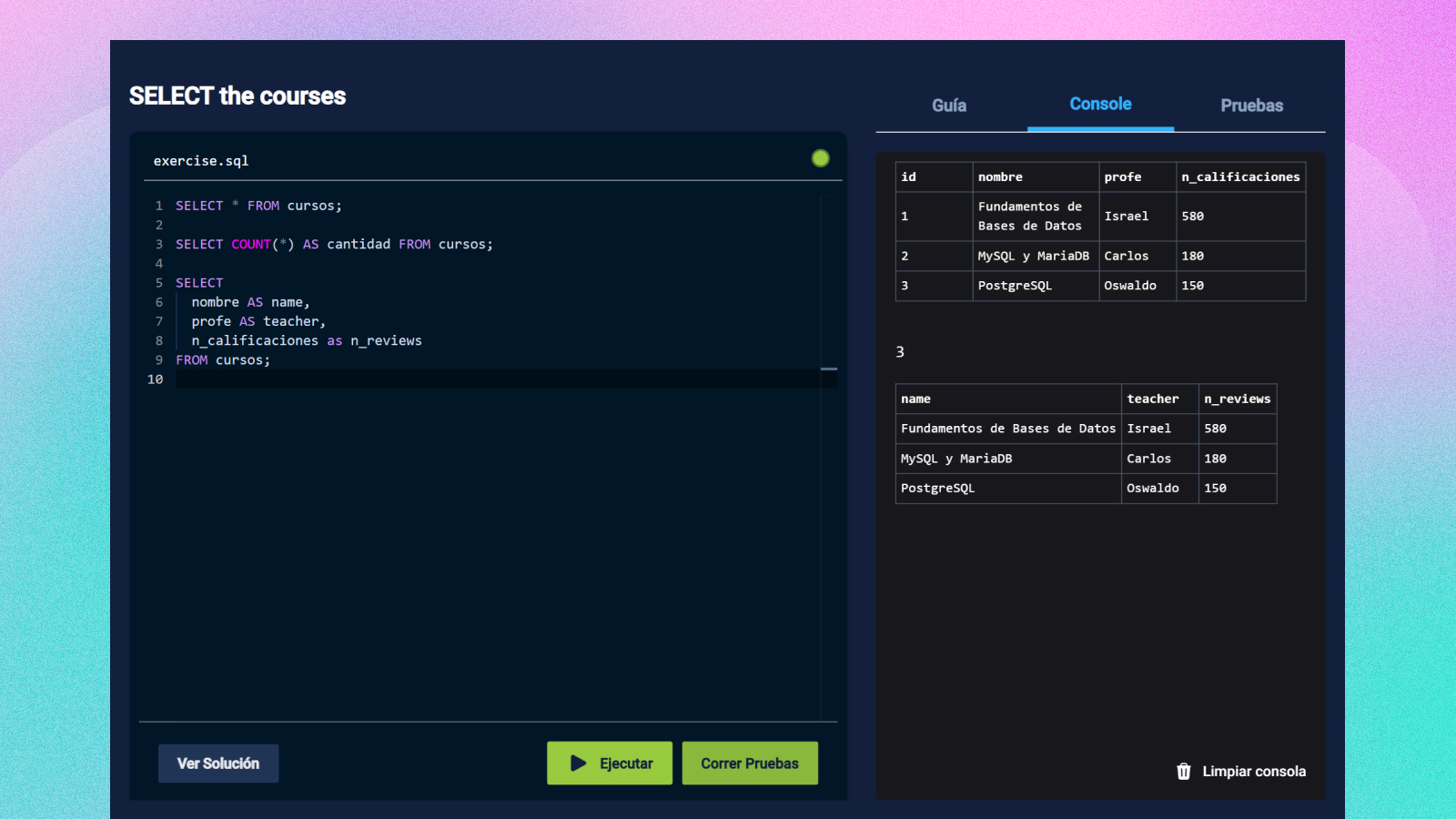Click the green status indicator dot
This screenshot has width=1456, height=819.
point(820,157)
